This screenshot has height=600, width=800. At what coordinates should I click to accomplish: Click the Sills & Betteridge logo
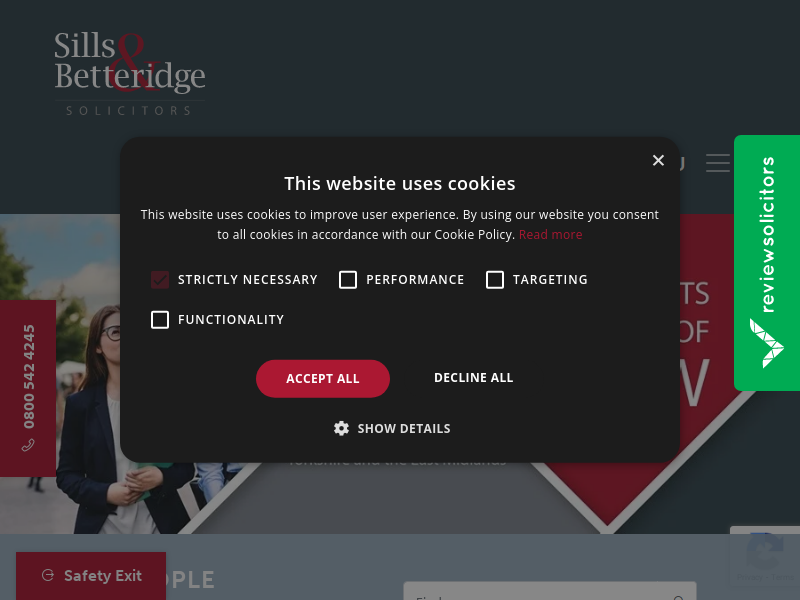tap(130, 74)
